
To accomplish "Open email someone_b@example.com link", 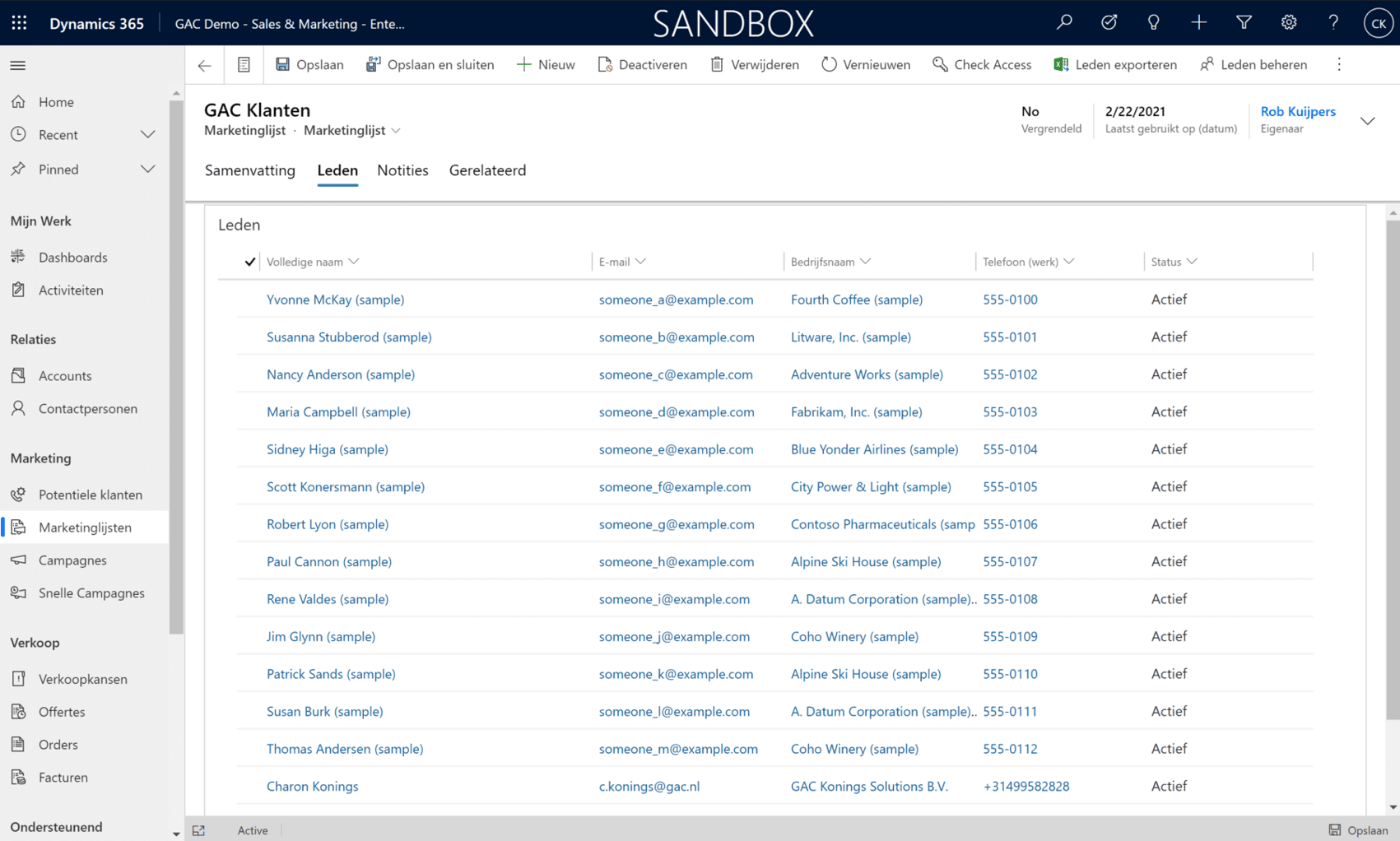I will (677, 337).
